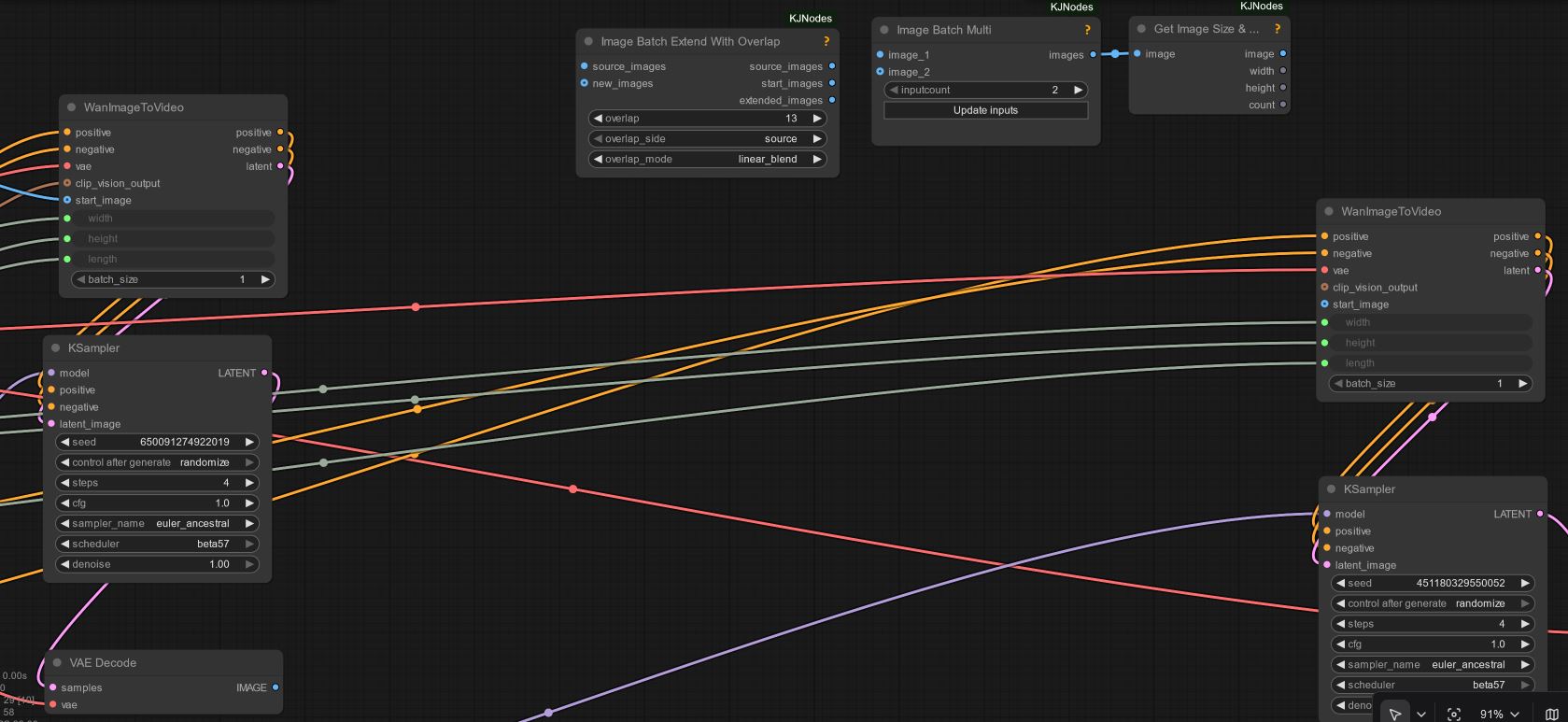Screen dimensions: 1568x722
Task: Click the Get Image Size node title
Action: (1207, 29)
